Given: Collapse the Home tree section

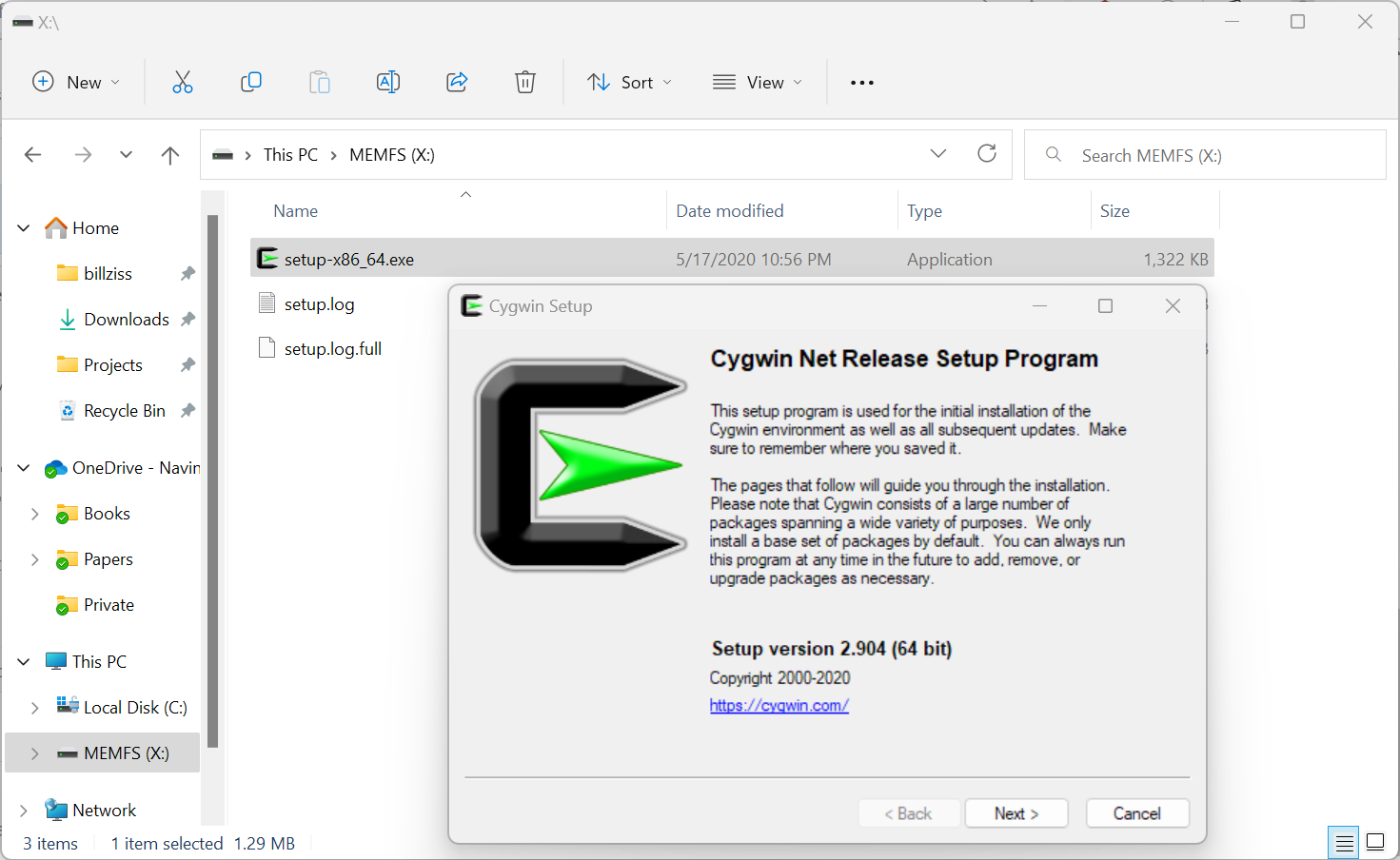Looking at the screenshot, I should (x=24, y=228).
